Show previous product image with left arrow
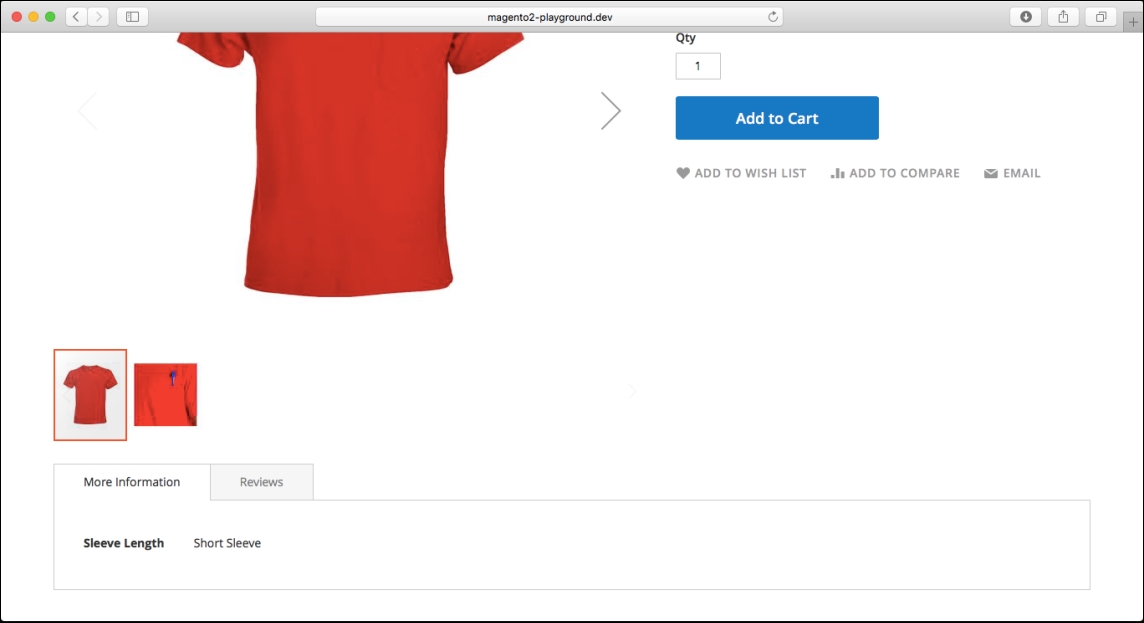1144x623 pixels. point(88,111)
